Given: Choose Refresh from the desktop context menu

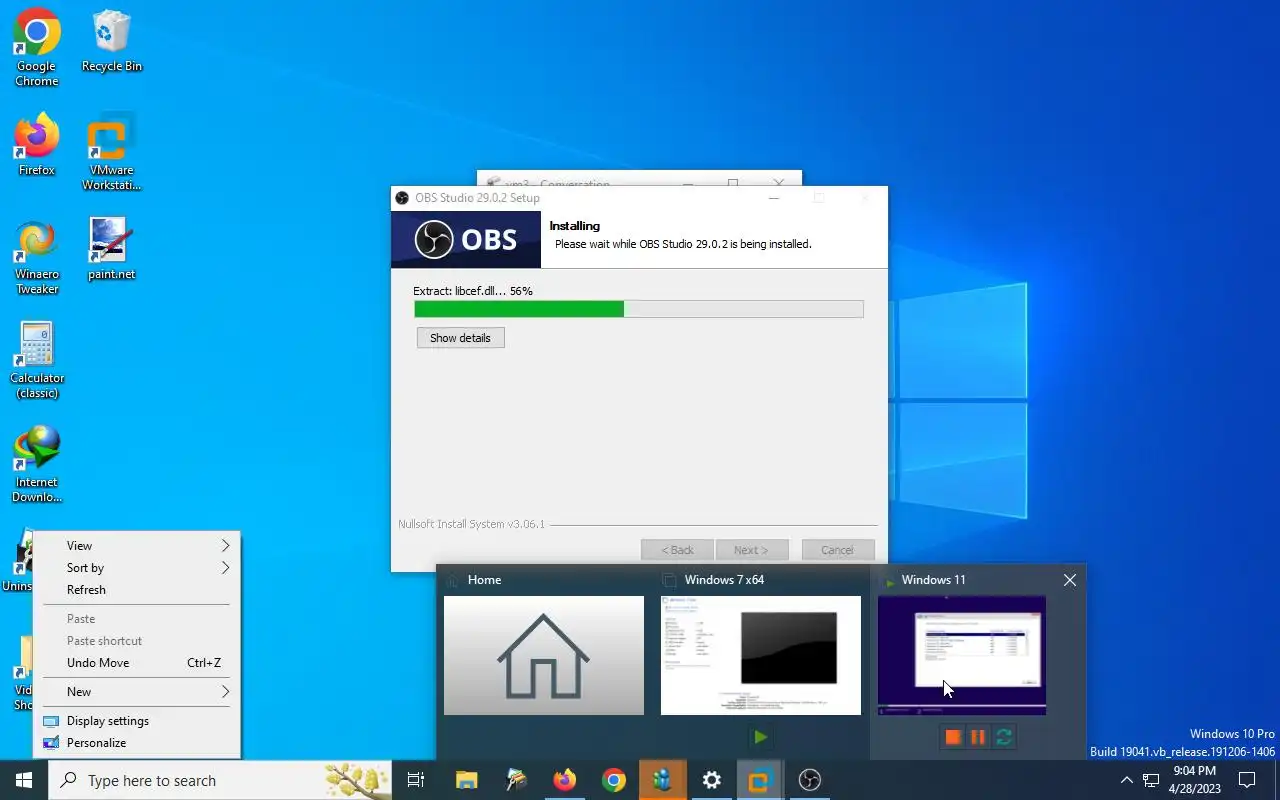Looking at the screenshot, I should (x=137, y=590).
